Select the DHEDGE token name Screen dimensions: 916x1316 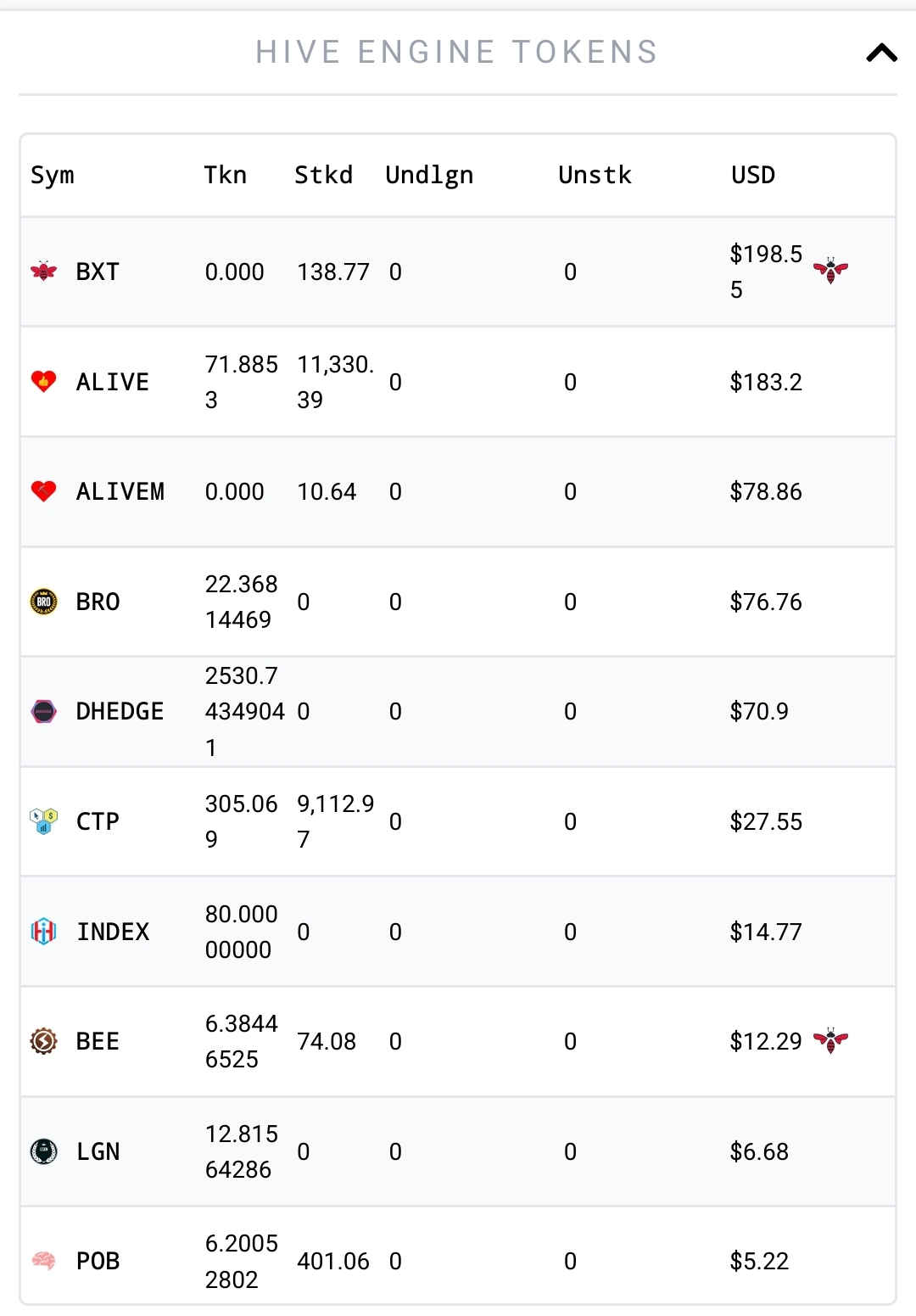pos(120,711)
